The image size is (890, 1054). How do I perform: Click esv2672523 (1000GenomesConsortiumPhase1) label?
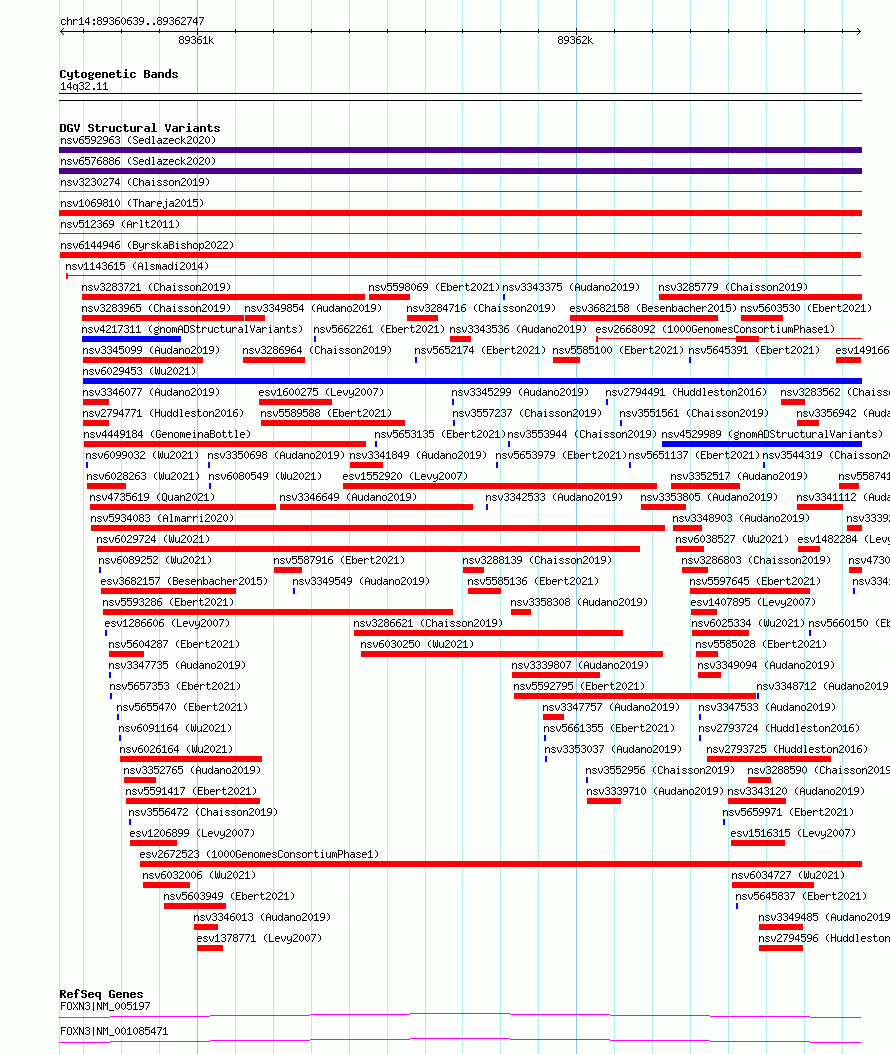259,854
